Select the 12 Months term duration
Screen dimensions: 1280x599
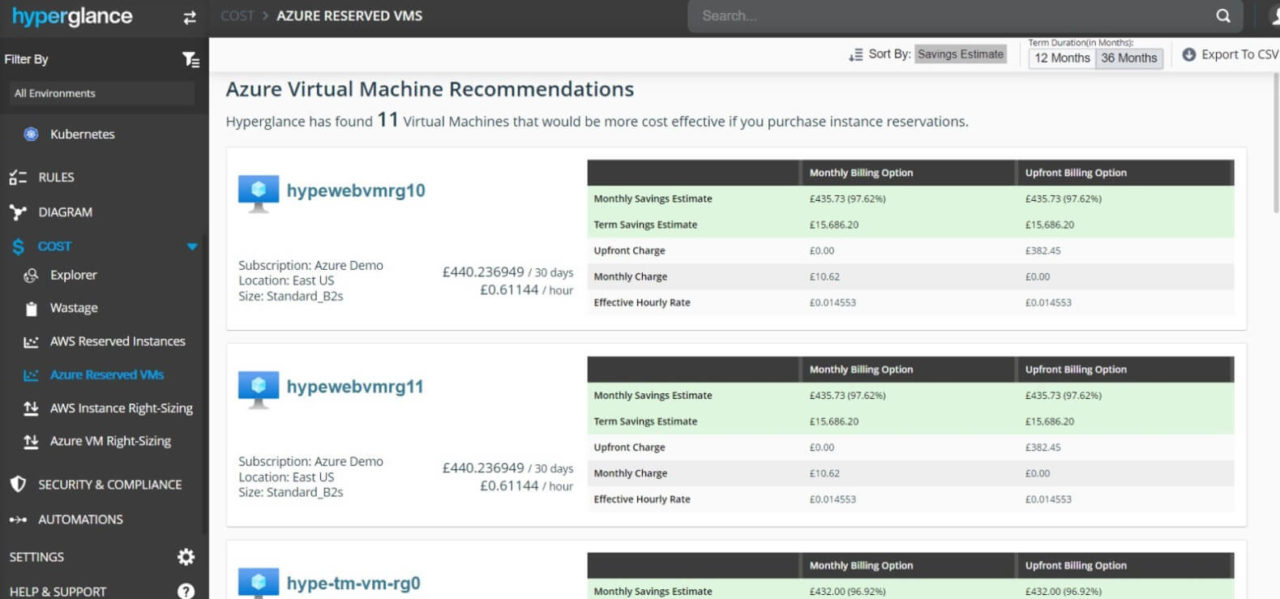tap(1060, 58)
